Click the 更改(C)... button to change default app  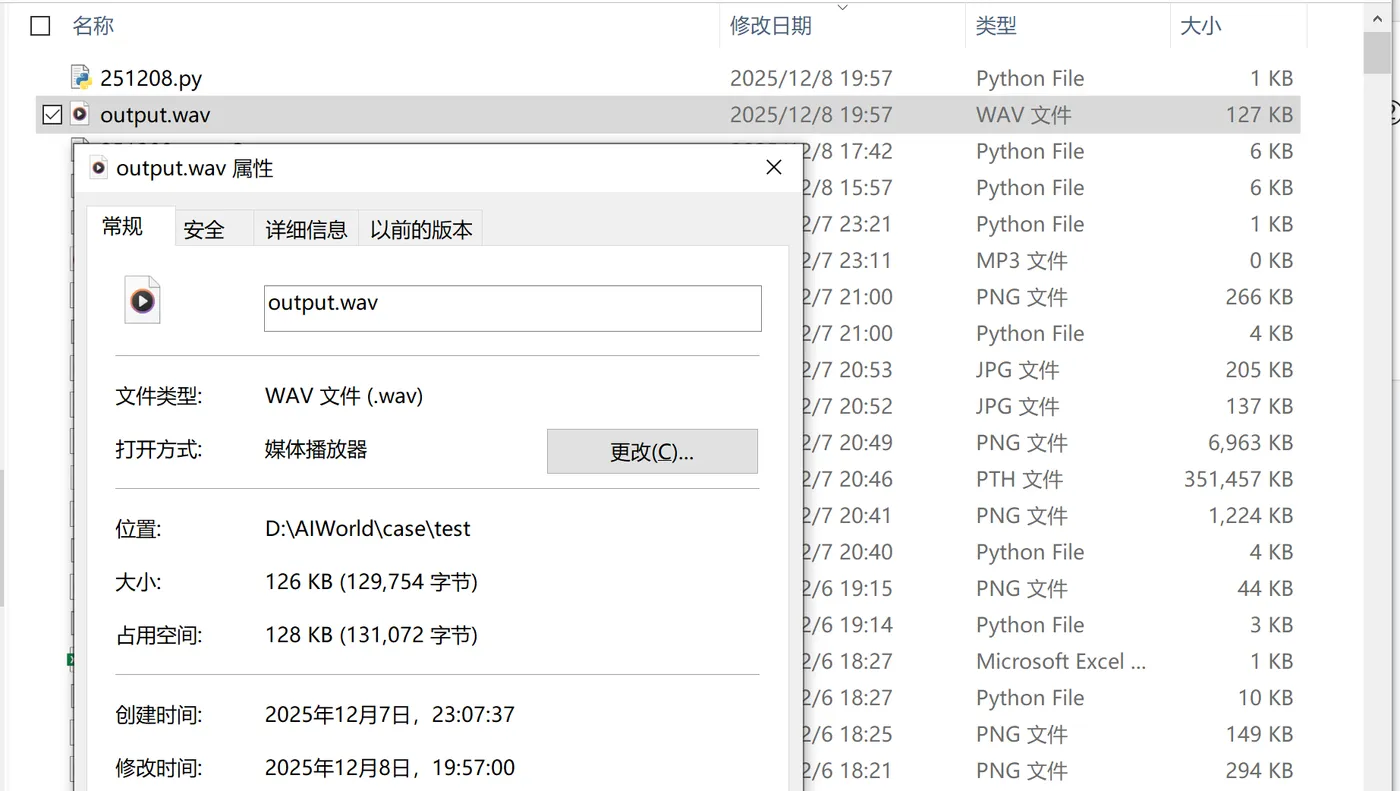(x=652, y=451)
